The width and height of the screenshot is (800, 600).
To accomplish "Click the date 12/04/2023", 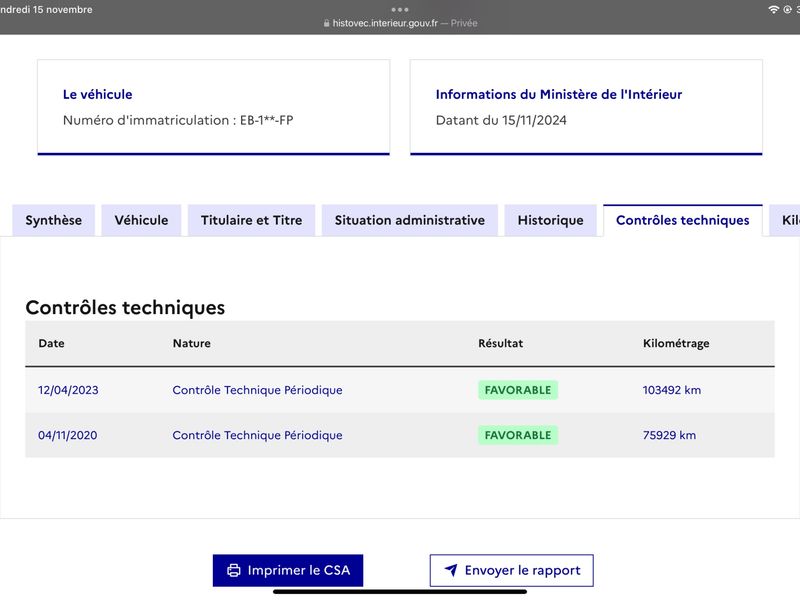I will pyautogui.click(x=68, y=390).
